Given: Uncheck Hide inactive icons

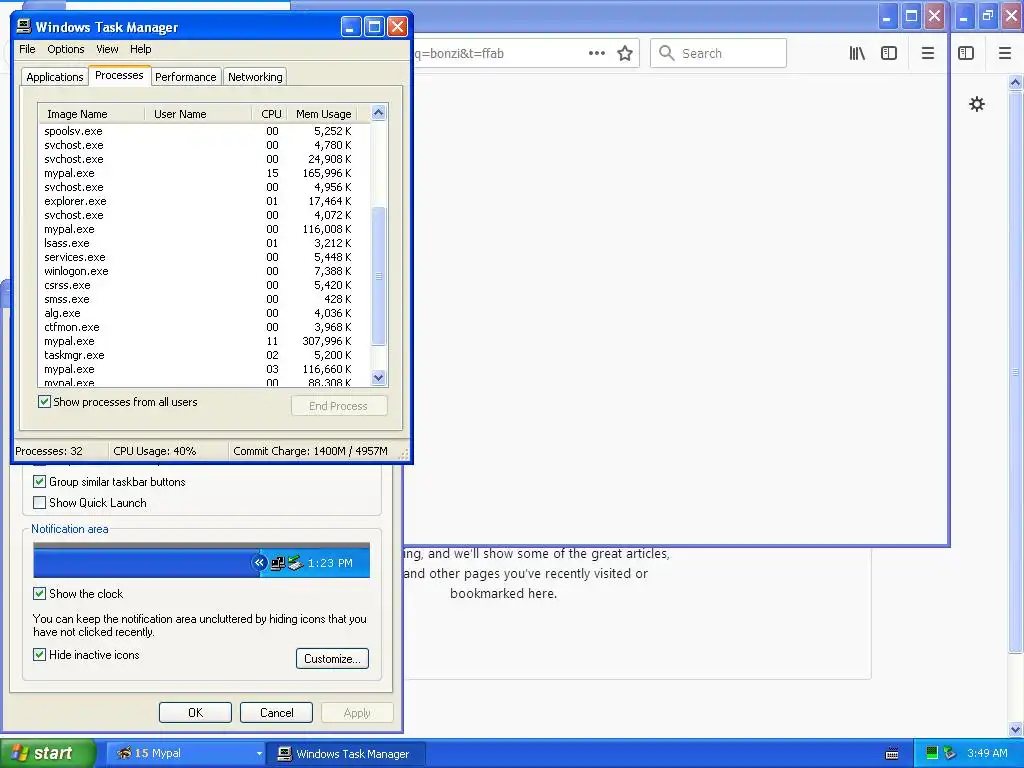Looking at the screenshot, I should click(39, 654).
